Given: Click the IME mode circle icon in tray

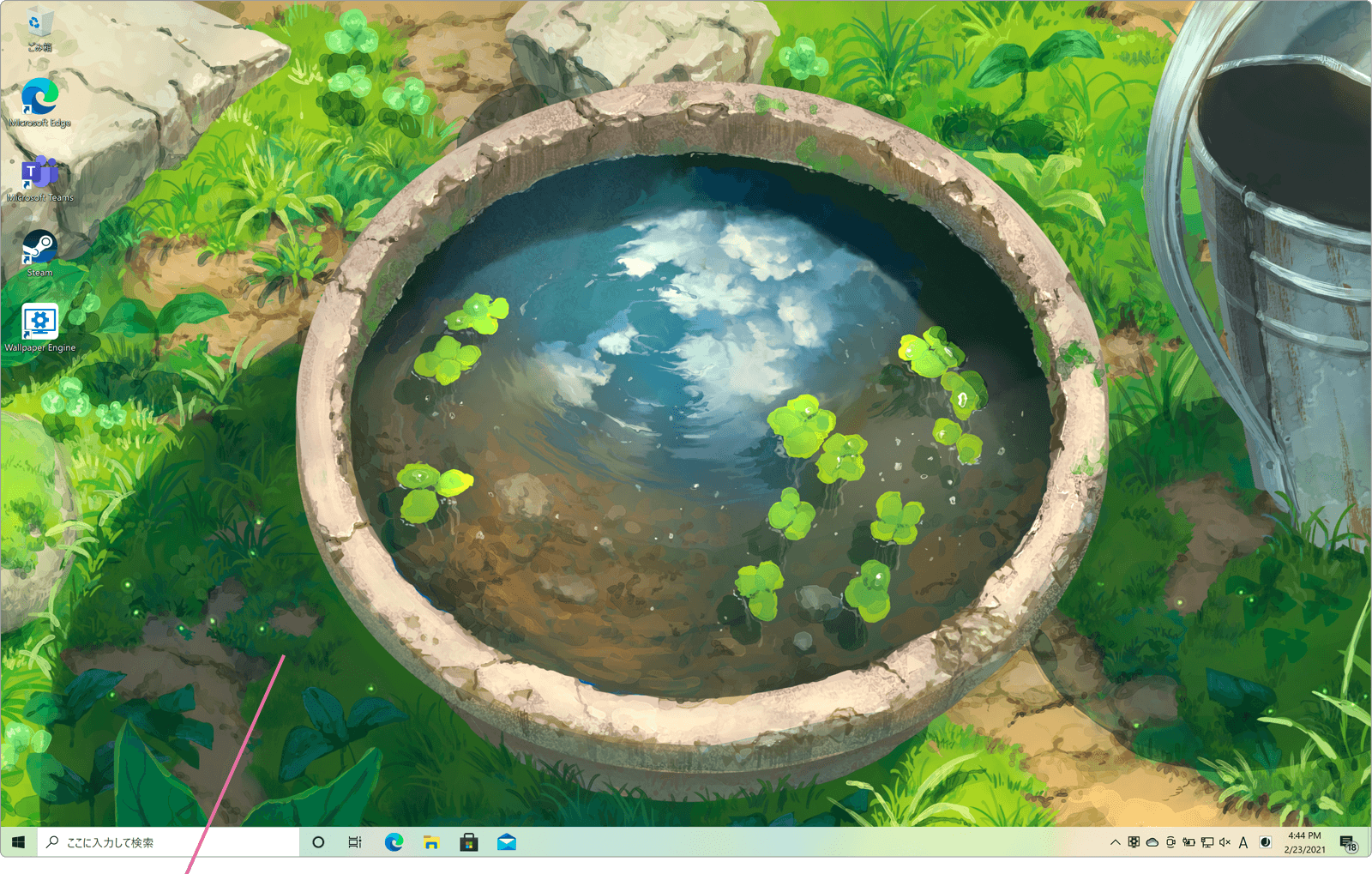Looking at the screenshot, I should [x=1265, y=842].
